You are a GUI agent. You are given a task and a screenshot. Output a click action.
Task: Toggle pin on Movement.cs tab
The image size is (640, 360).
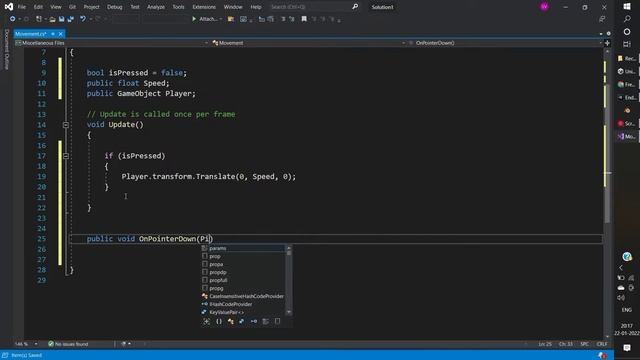(53, 34)
